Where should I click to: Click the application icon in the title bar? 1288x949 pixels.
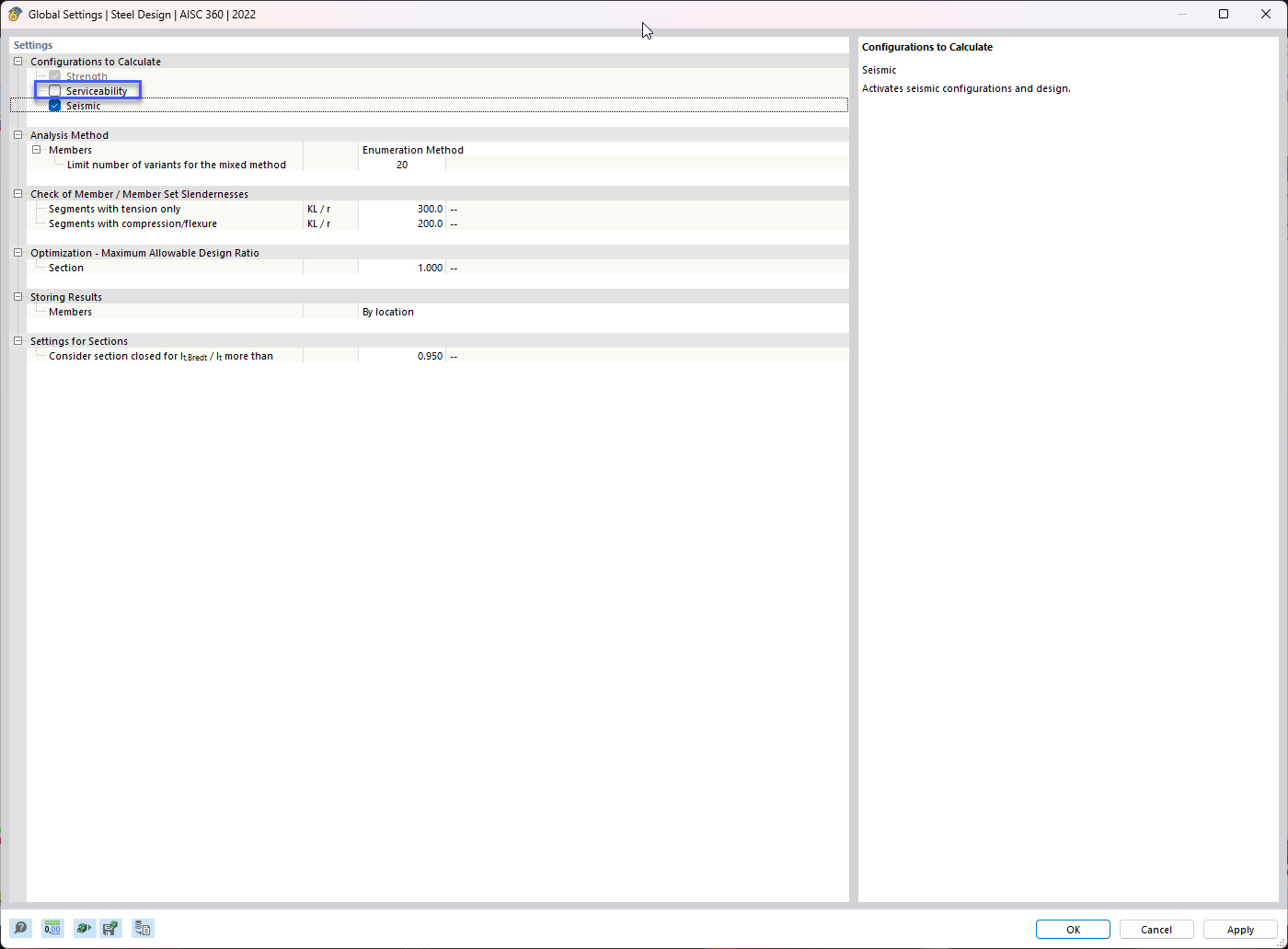tap(14, 14)
